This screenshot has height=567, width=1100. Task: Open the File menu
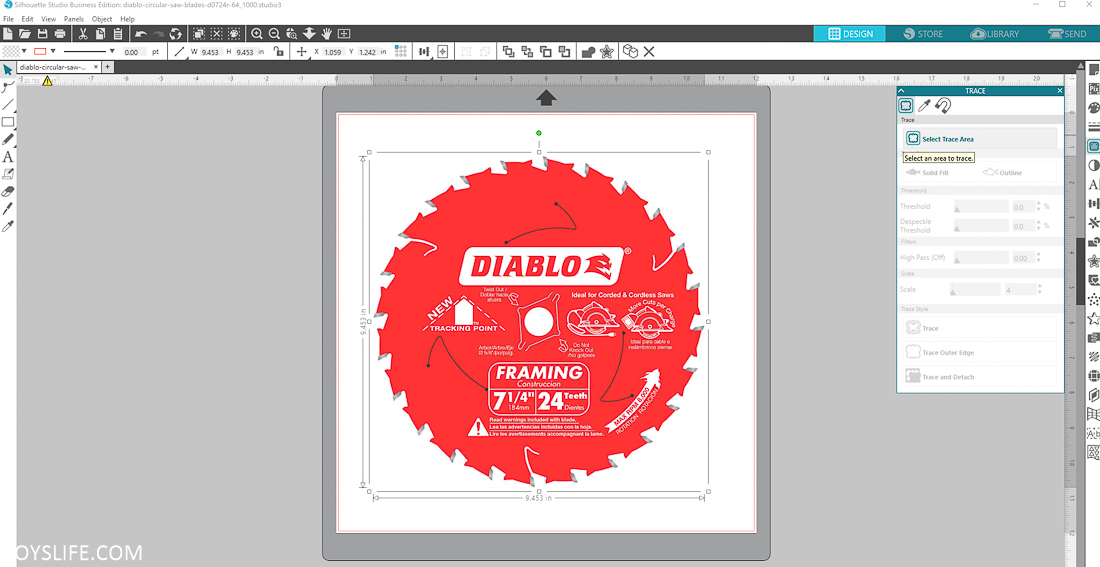pos(8,19)
